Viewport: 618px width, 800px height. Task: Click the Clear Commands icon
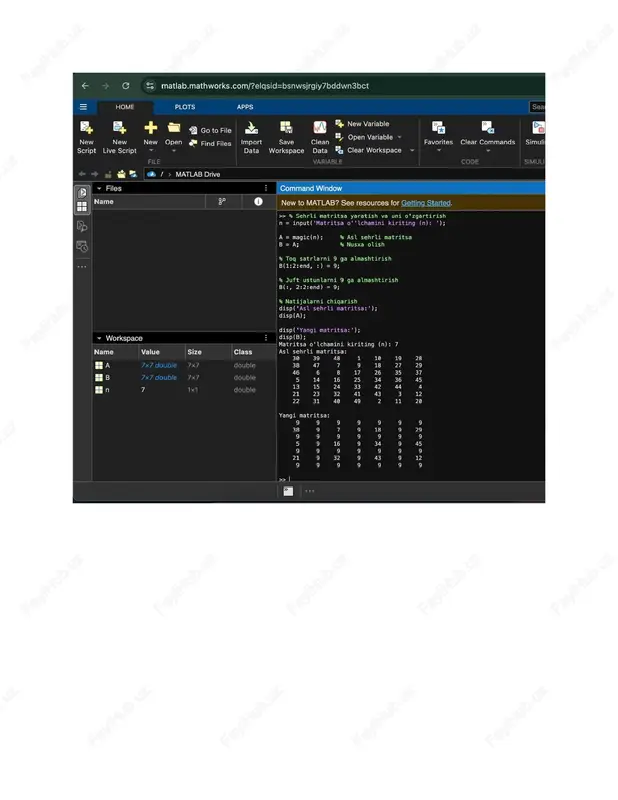click(488, 128)
